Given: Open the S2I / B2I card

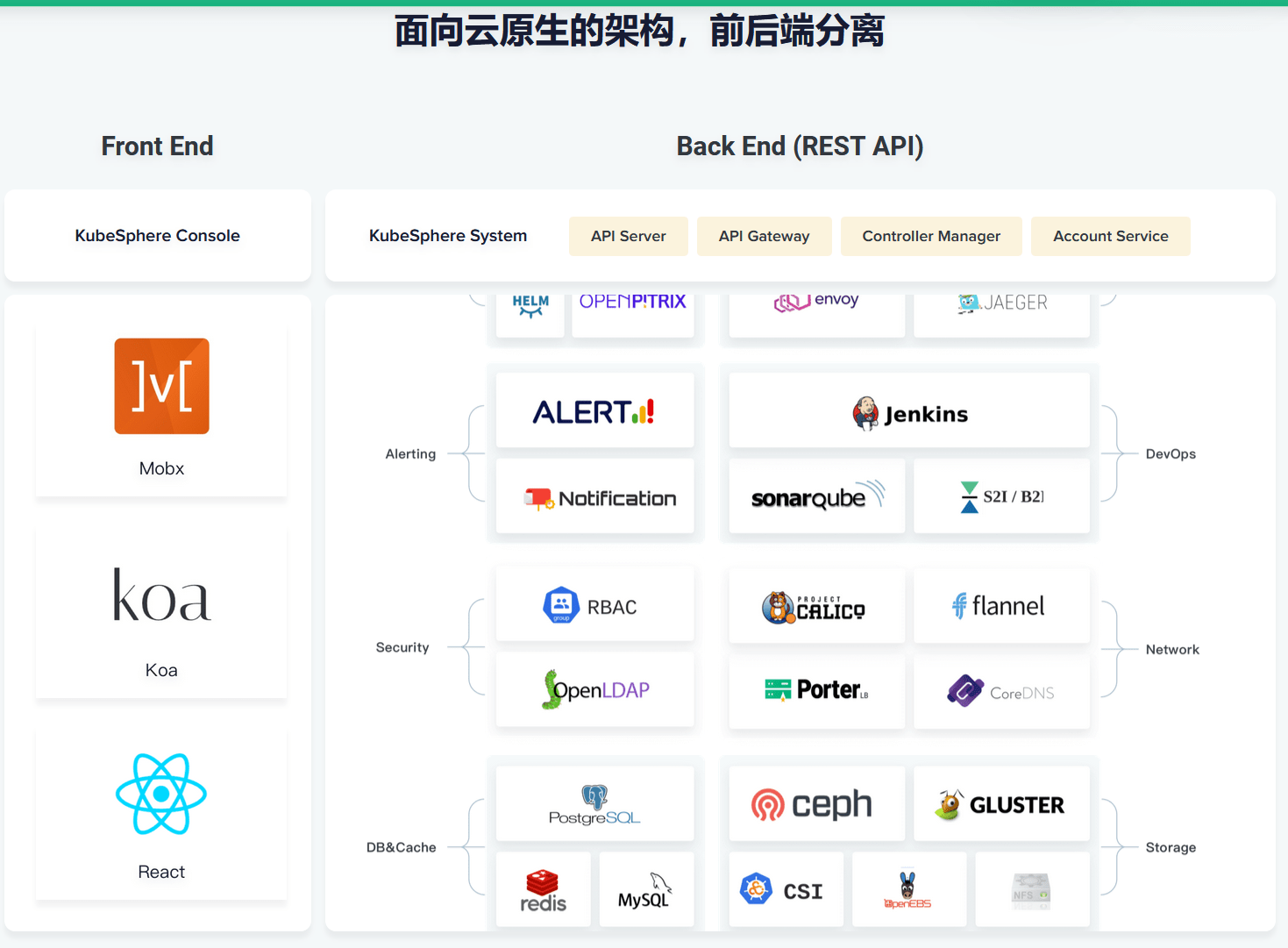Looking at the screenshot, I should 1002,496.
